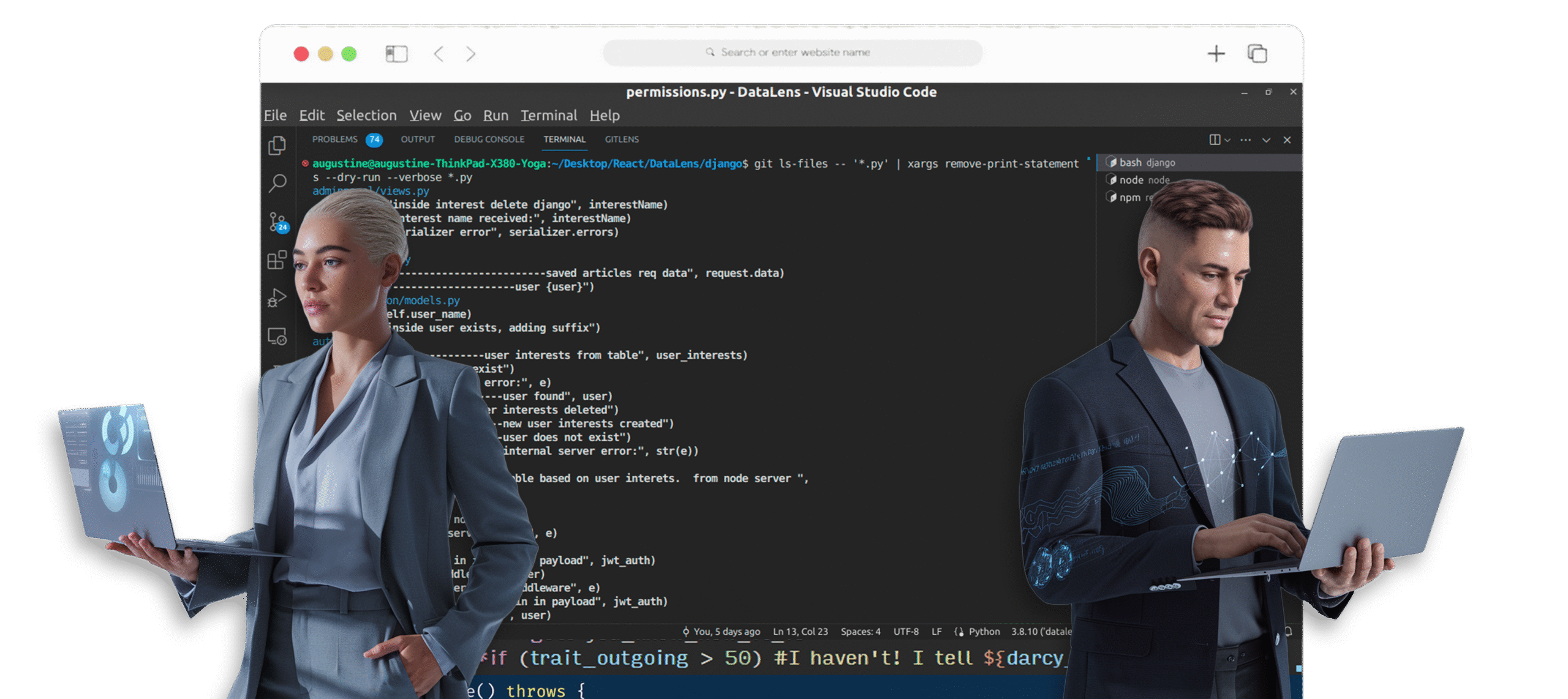Viewport: 1568px width, 699px height.
Task: Click the Ln 13, Col 23 indicator
Action: [x=800, y=631]
